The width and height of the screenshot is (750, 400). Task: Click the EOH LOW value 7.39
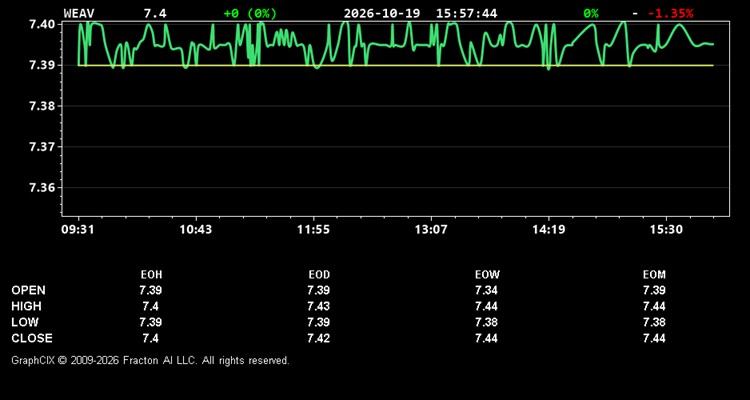pos(151,322)
